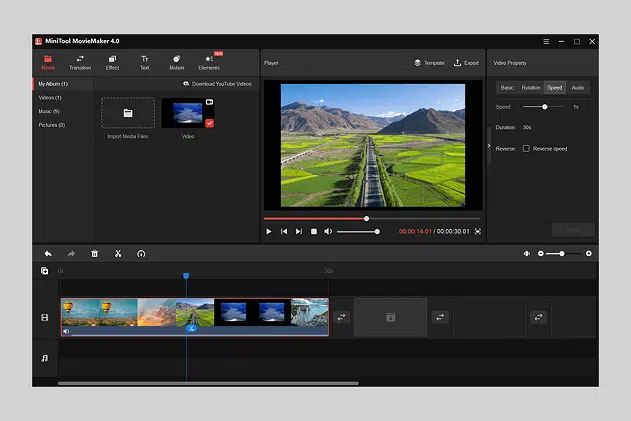Toggle fullscreen preview in the player

pos(477,231)
